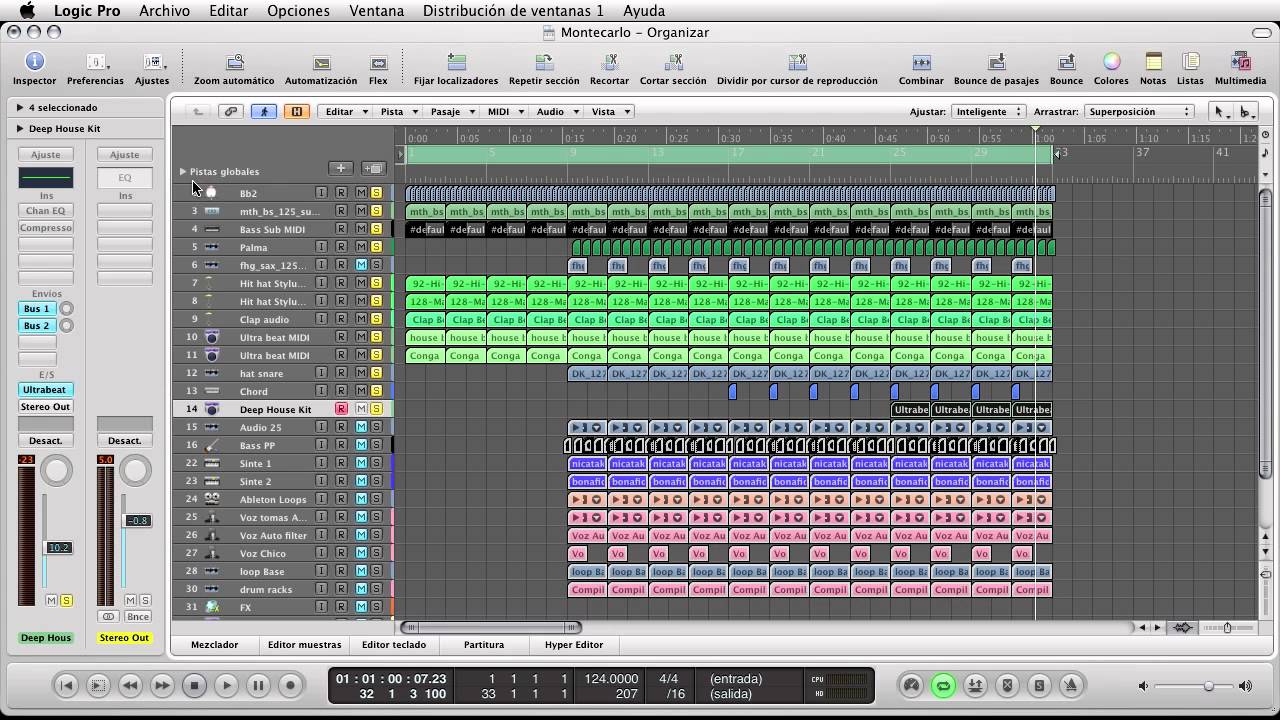Unmute the Sinte 1 track
Image resolution: width=1280 pixels, height=720 pixels.
coord(361,463)
